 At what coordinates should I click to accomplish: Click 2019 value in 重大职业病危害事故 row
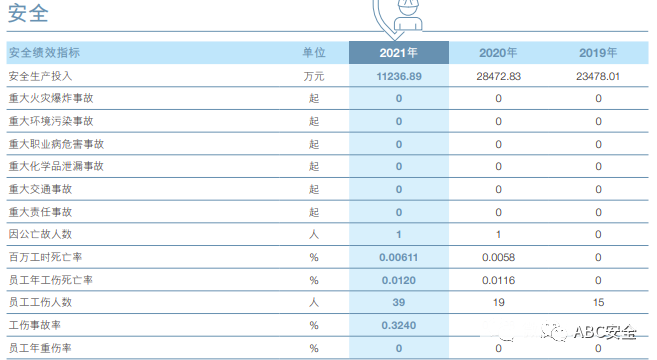click(598, 145)
